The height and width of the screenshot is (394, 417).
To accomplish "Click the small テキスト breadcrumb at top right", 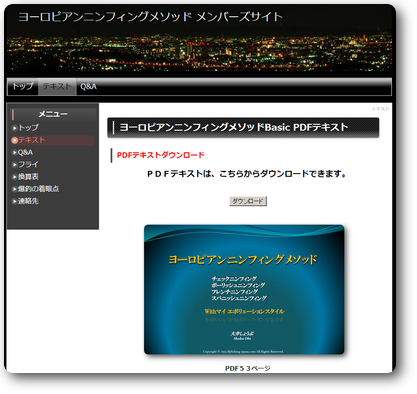I will point(380,109).
